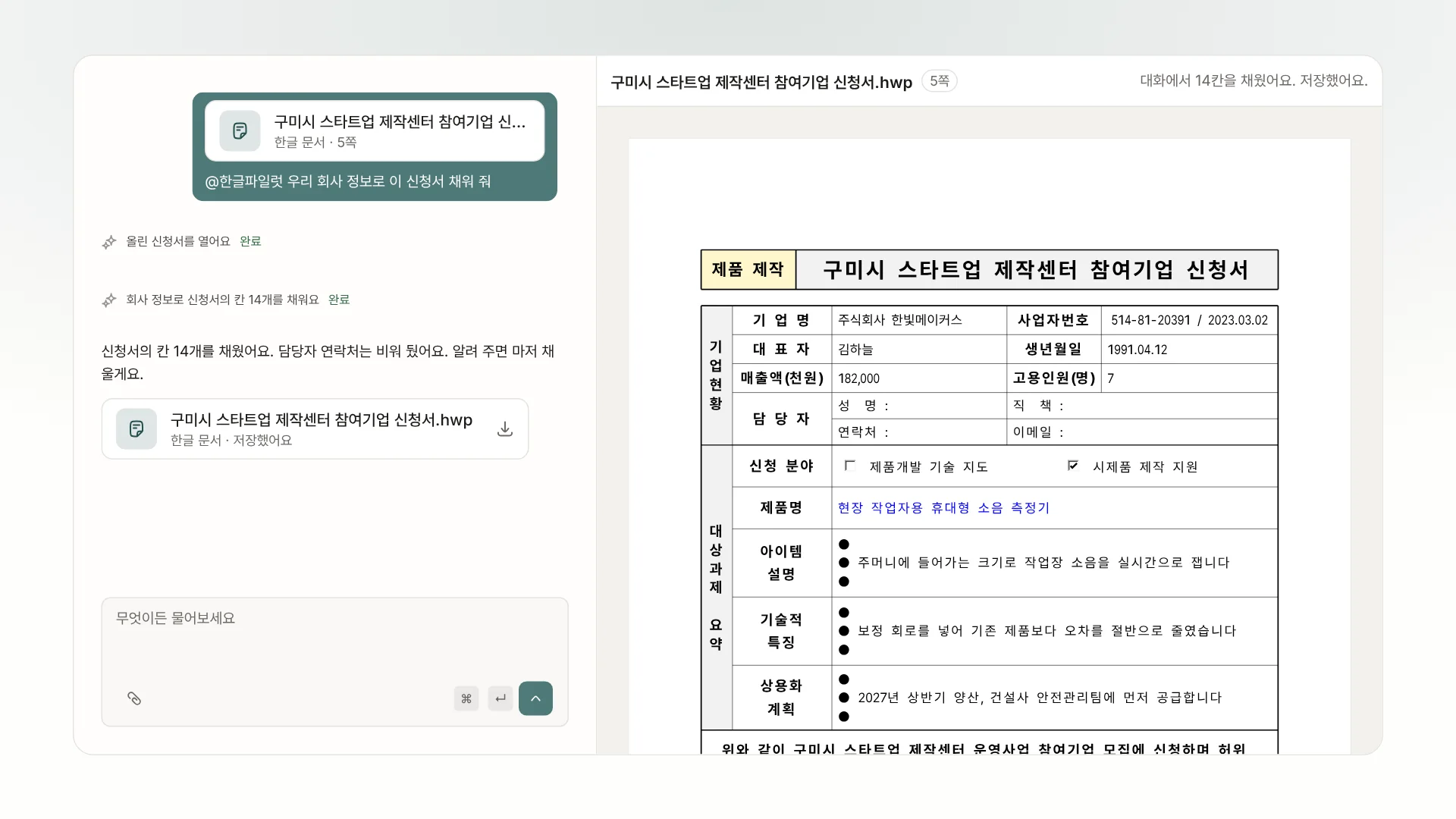Click the download icon on the saved hwp card

[505, 429]
